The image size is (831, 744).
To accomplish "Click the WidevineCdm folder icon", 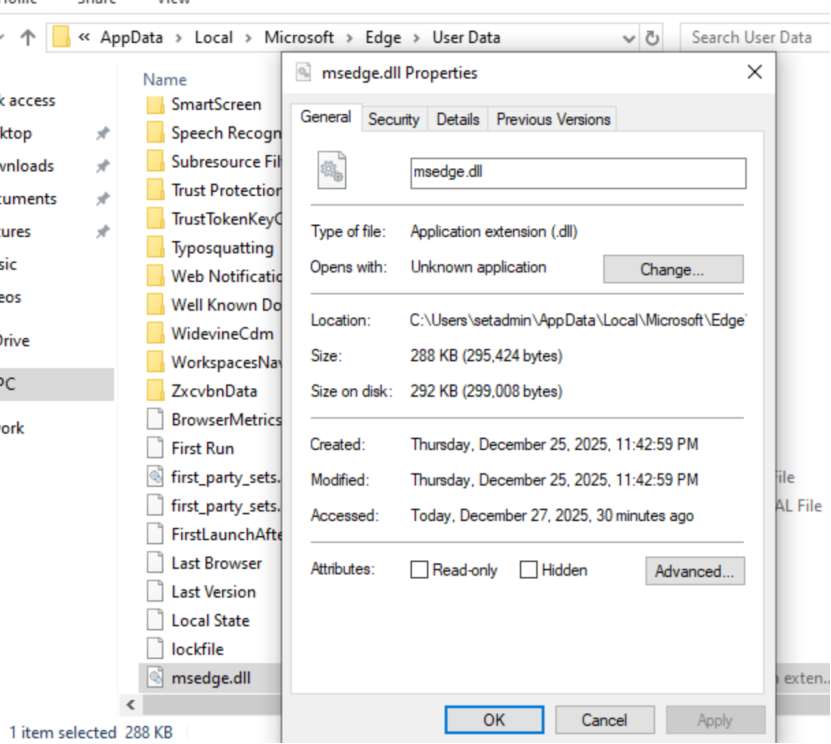I will tap(155, 333).
